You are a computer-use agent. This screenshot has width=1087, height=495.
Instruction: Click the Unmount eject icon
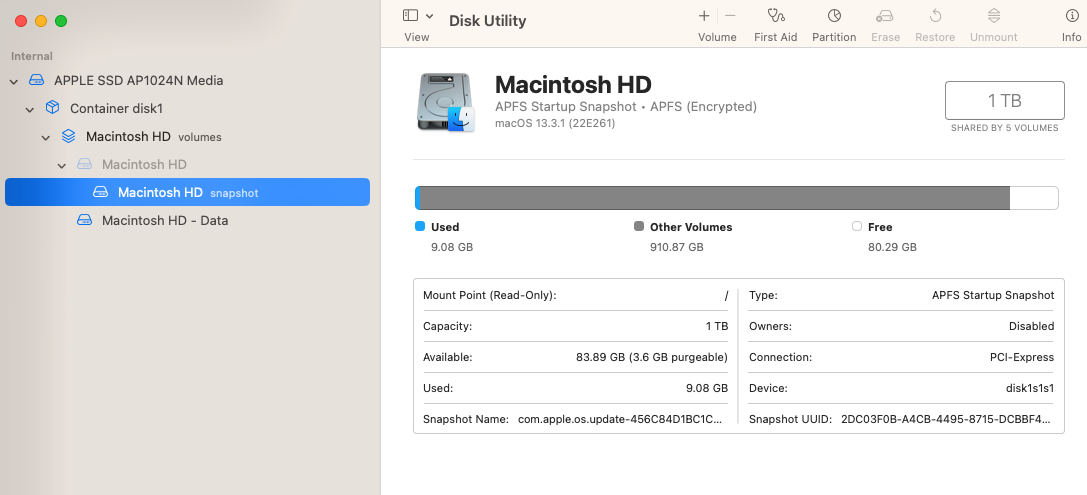click(x=993, y=15)
